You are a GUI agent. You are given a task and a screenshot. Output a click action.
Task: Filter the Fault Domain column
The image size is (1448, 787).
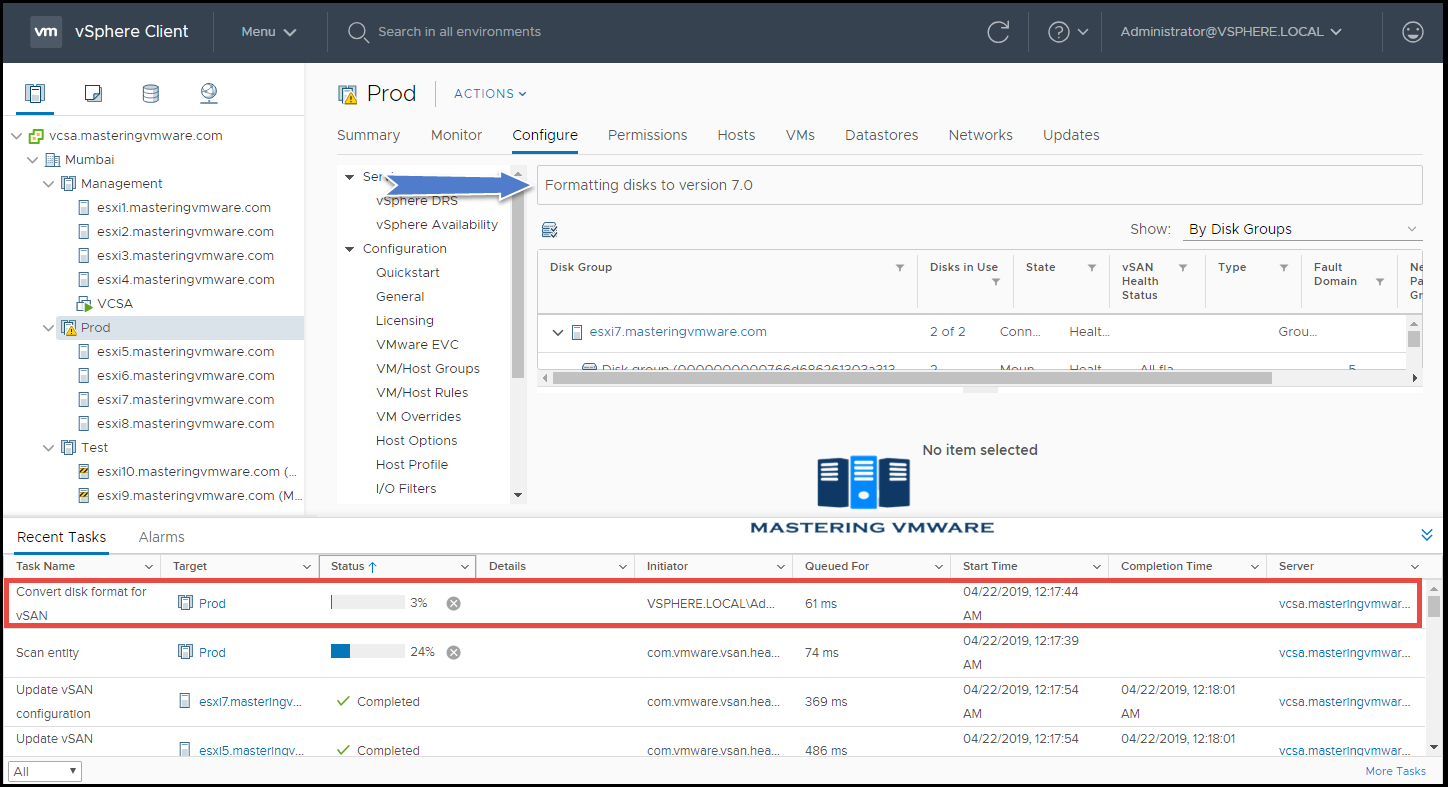(x=1380, y=282)
